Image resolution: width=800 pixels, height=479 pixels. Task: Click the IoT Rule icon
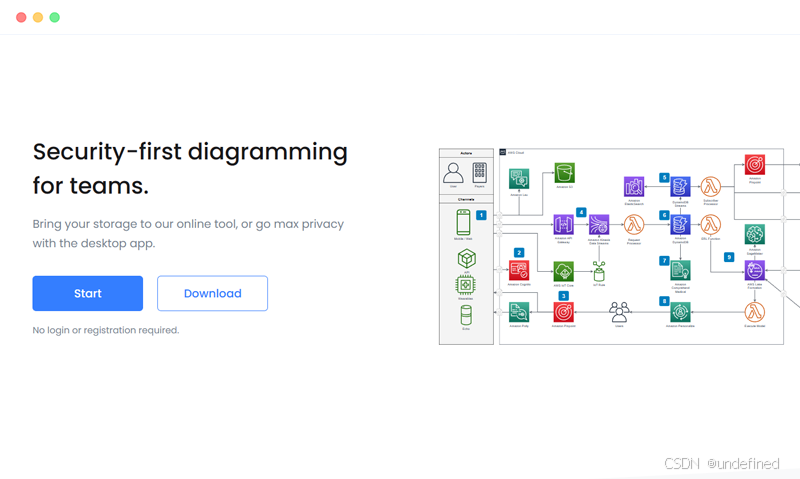[x=599, y=271]
